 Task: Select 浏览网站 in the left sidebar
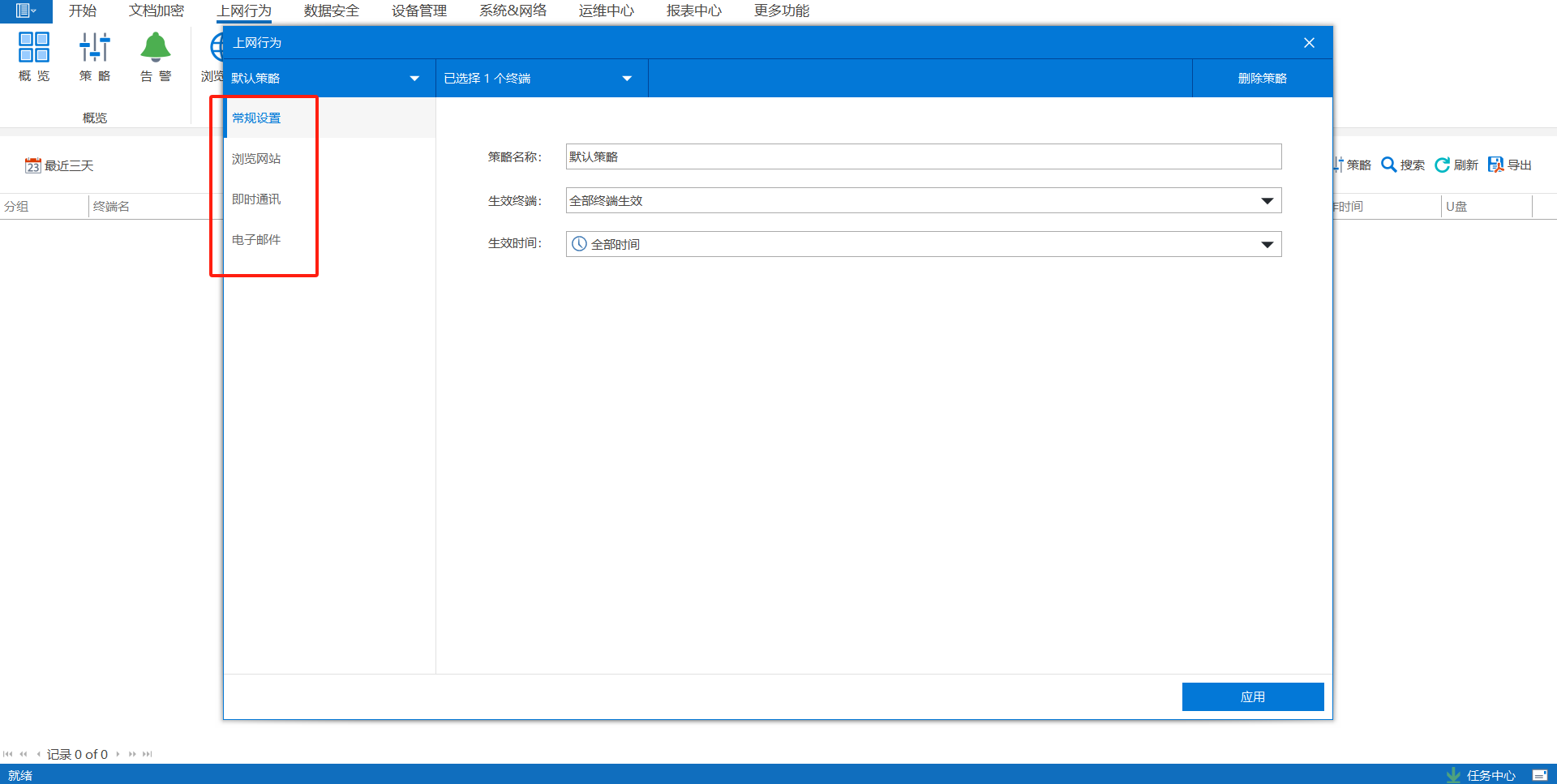coord(256,159)
